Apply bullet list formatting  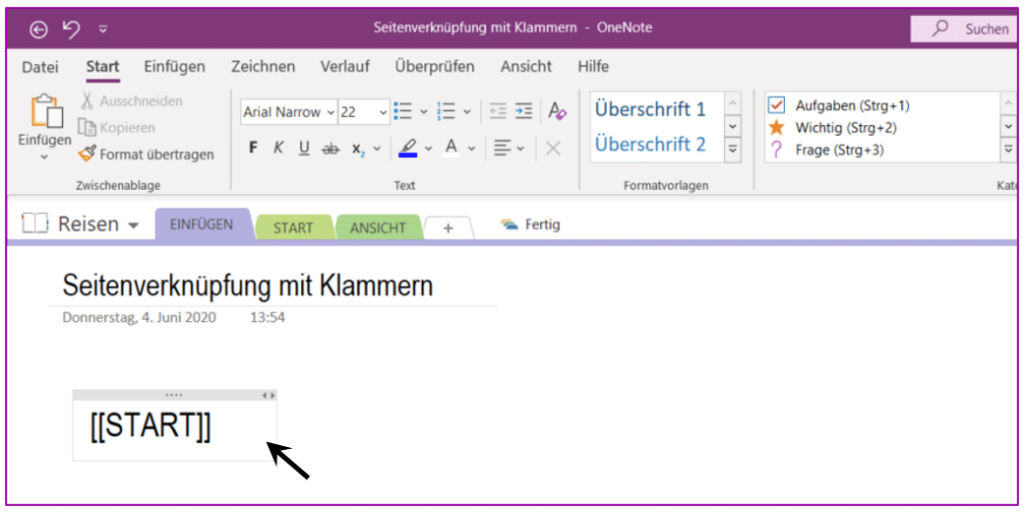coord(403,112)
